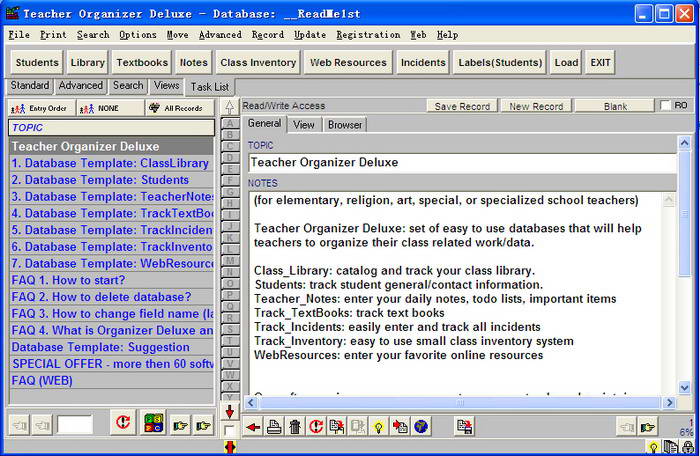Open the Advanced menu in the menu bar

click(220, 35)
